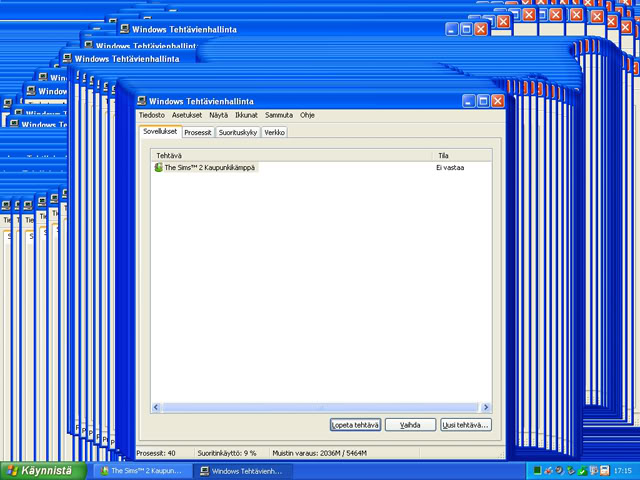
Task: Click the Lopeta tehtävä button
Action: pyautogui.click(x=356, y=425)
